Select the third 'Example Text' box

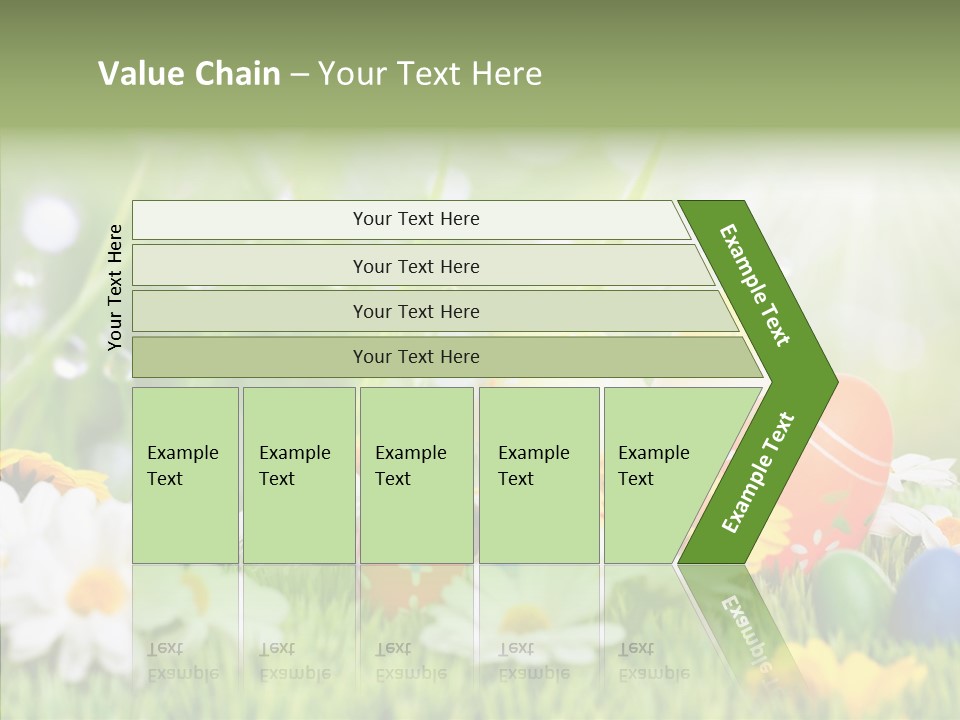tap(417, 475)
